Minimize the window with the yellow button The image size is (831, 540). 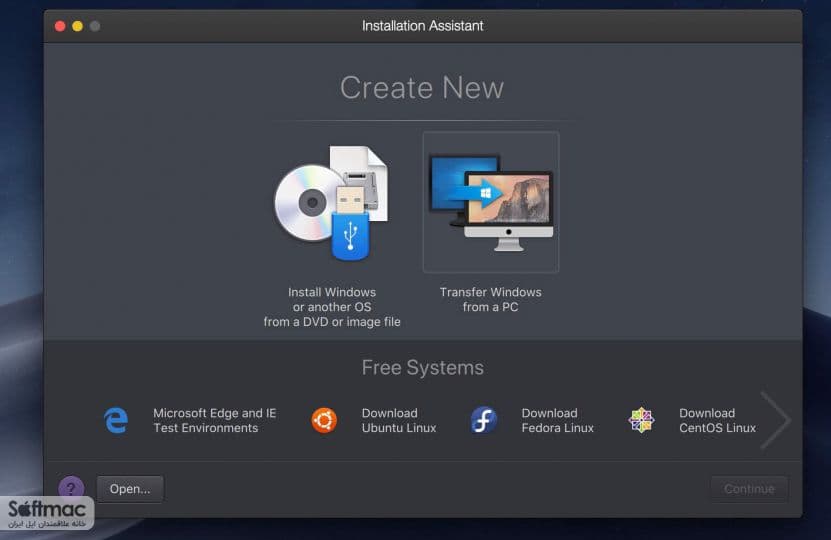coord(77,26)
